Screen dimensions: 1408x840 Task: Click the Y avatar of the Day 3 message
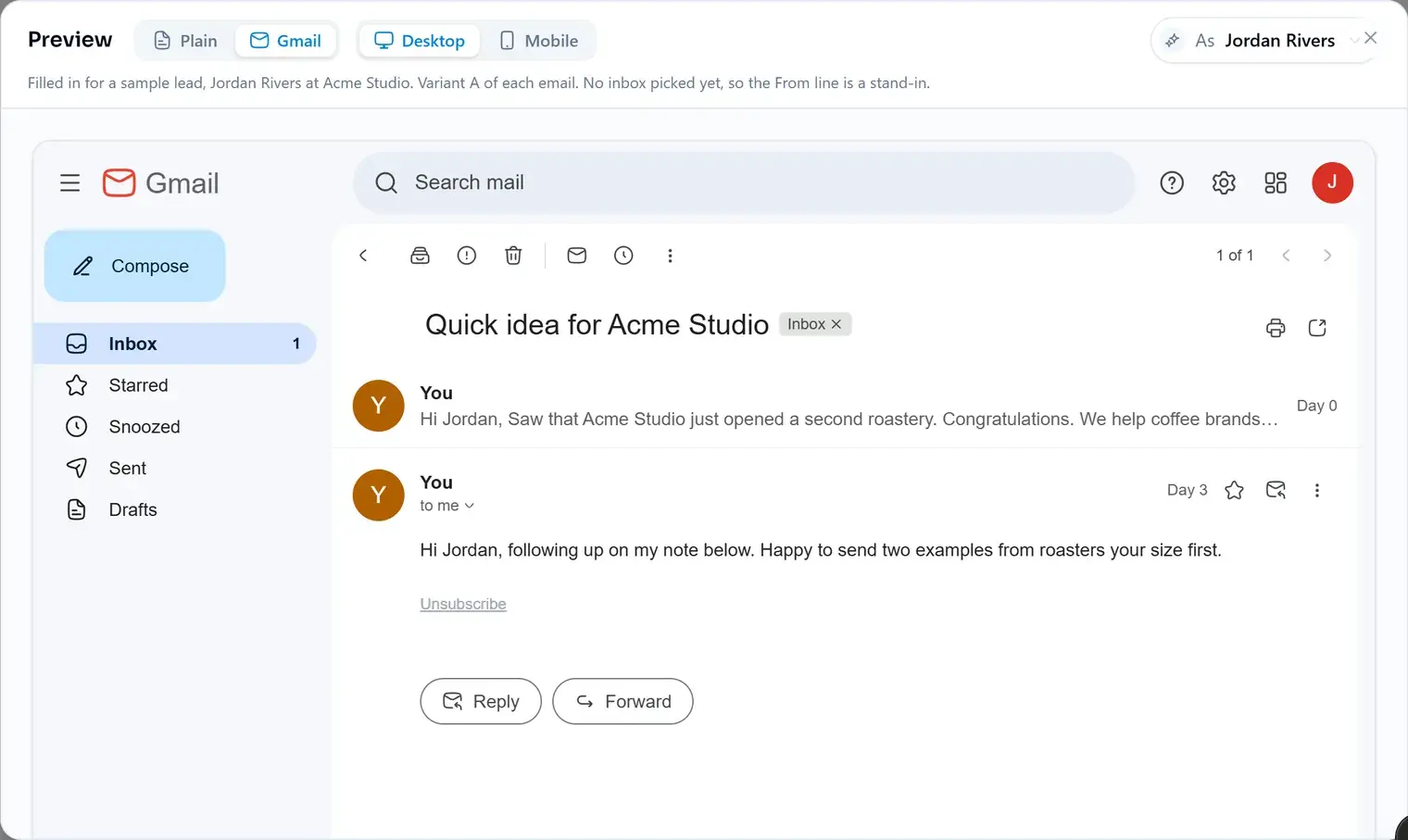tap(378, 495)
